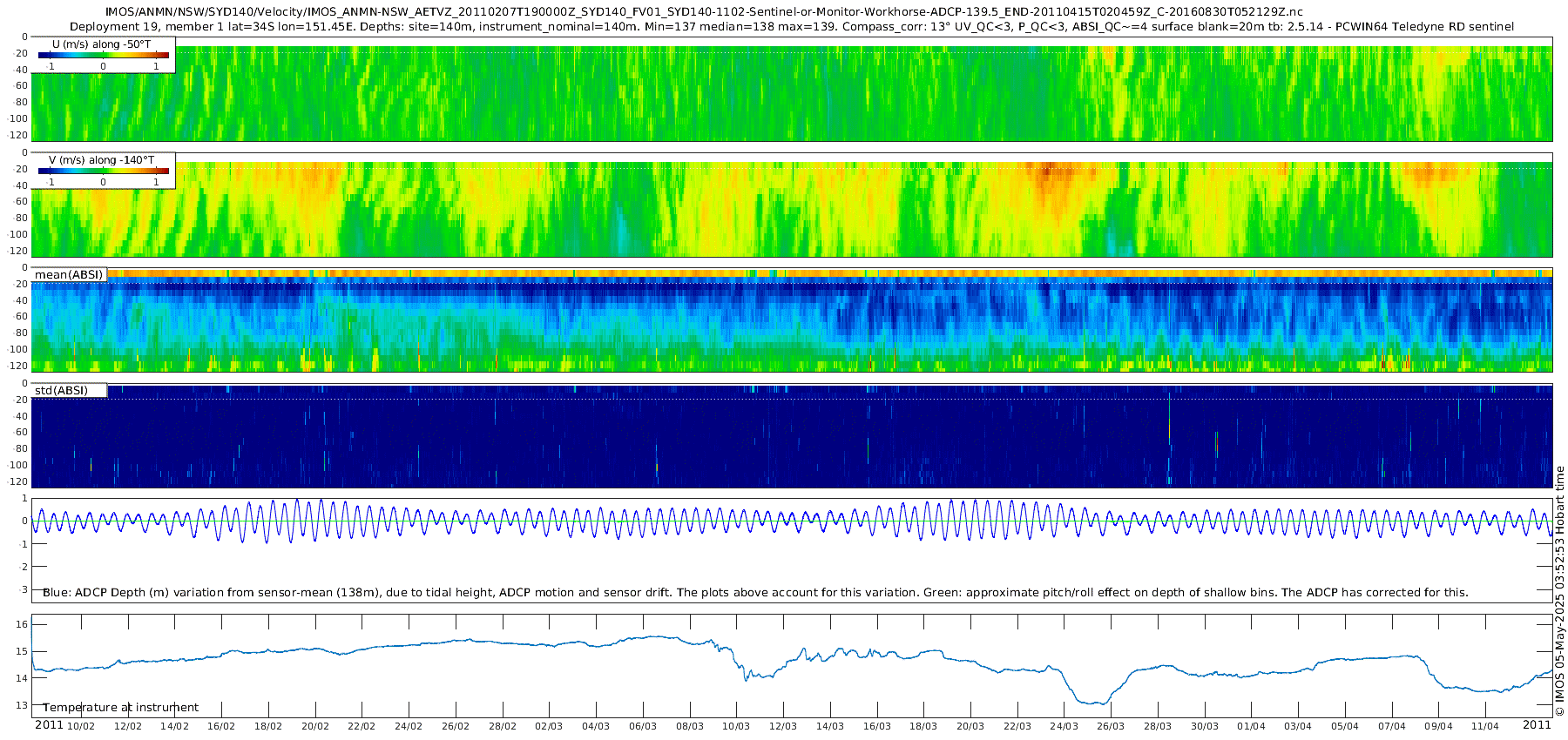Image resolution: width=1568 pixels, height=740 pixels.
Task: Select the 26/03 date on time axis
Action: [1111, 726]
